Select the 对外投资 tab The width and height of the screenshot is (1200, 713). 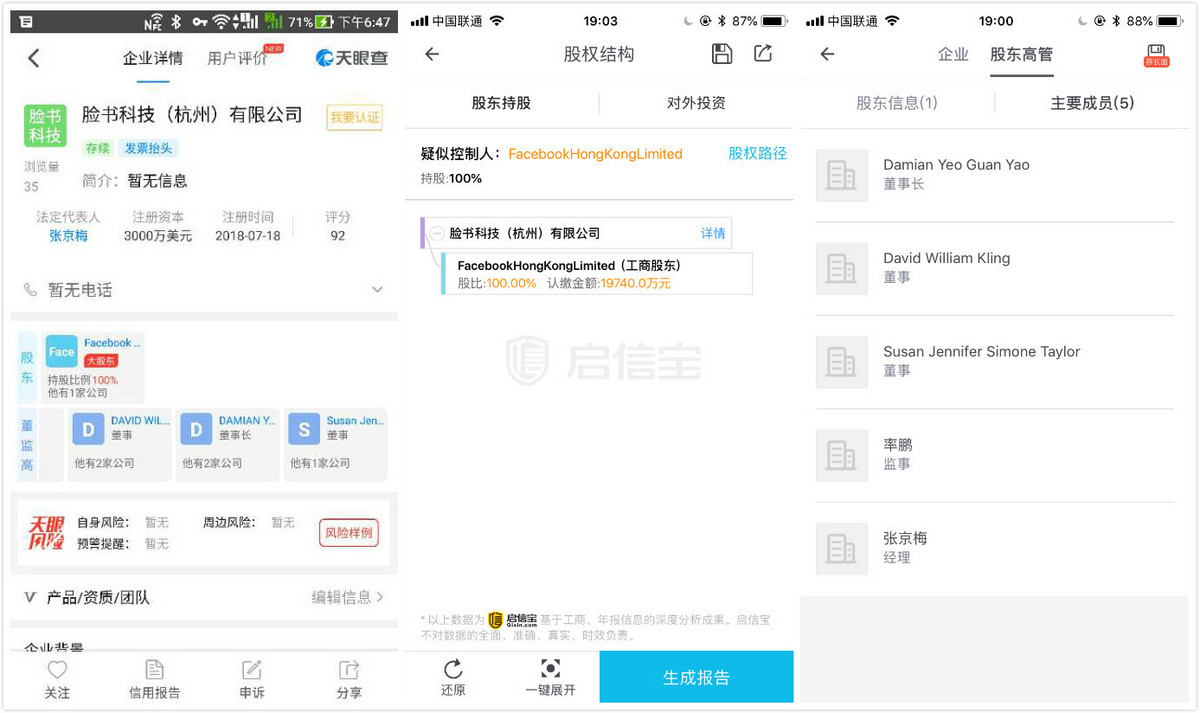[696, 103]
